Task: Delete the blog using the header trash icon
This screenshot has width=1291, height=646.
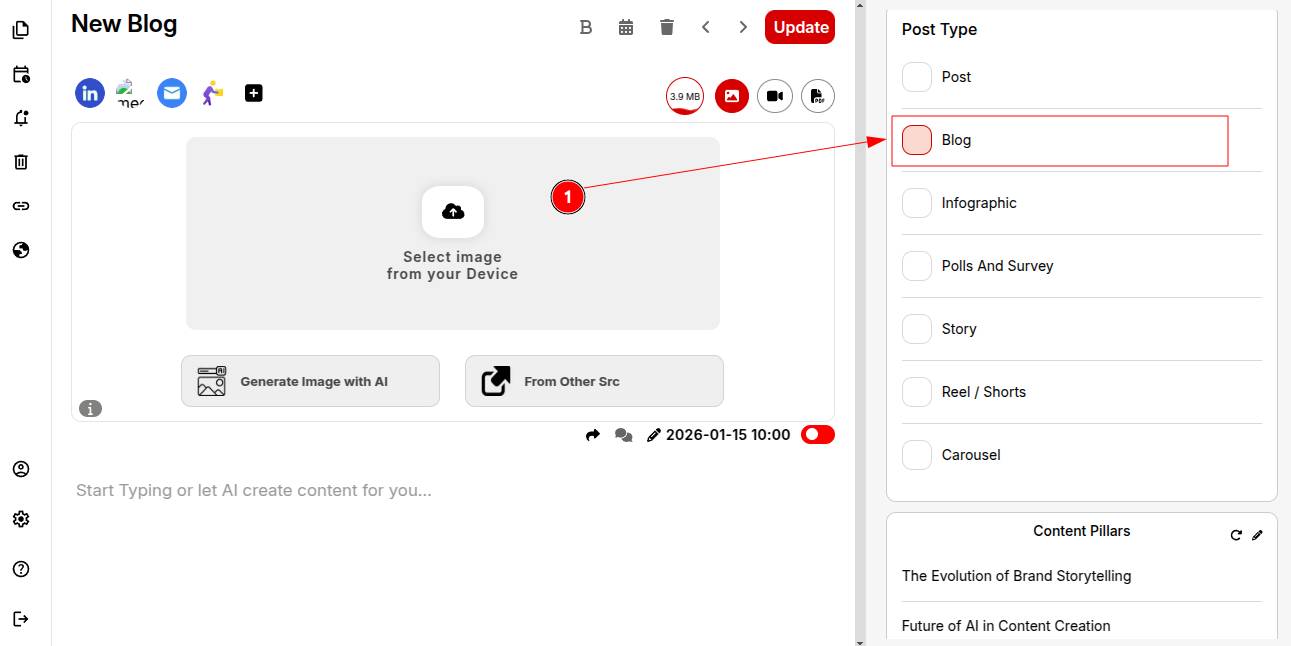Action: [x=667, y=27]
